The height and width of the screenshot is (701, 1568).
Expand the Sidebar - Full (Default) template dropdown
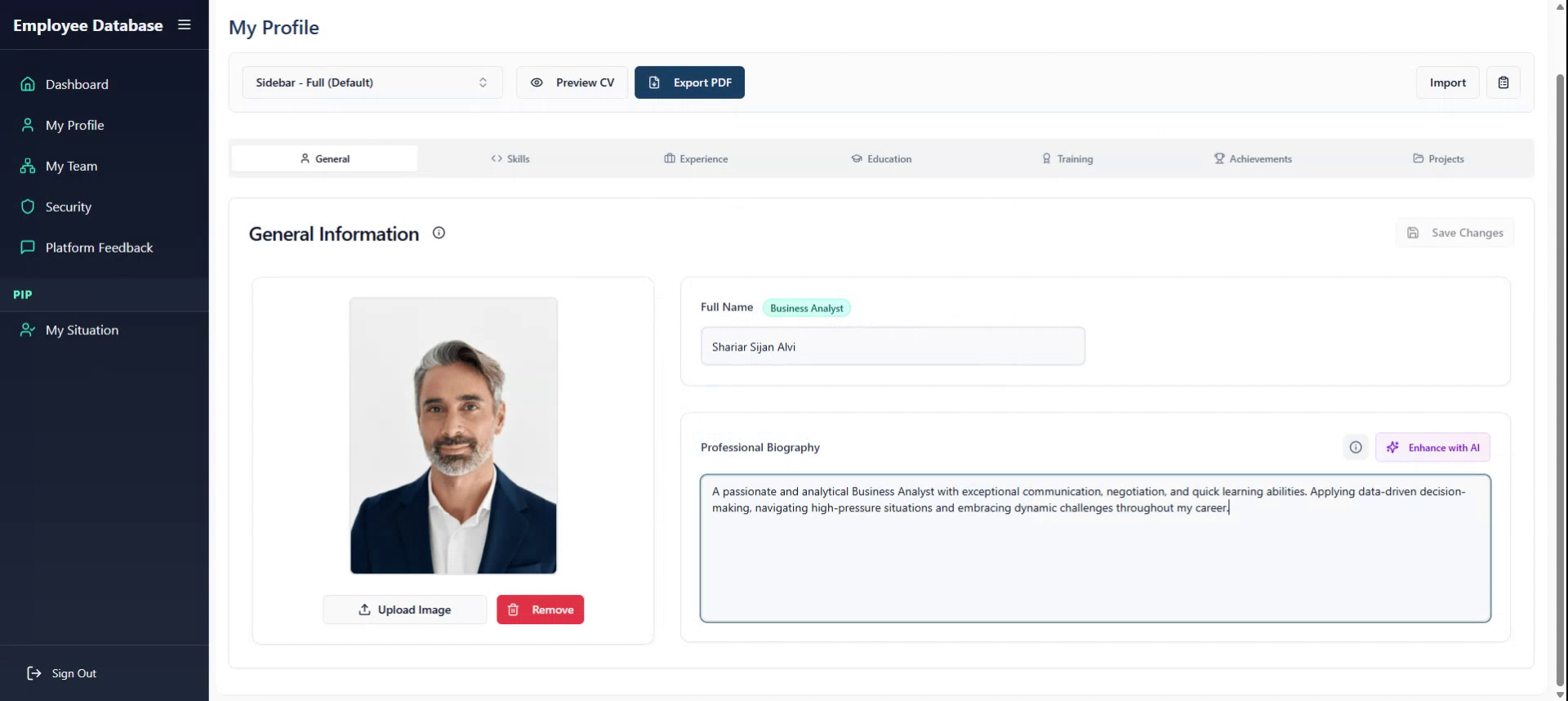[372, 83]
